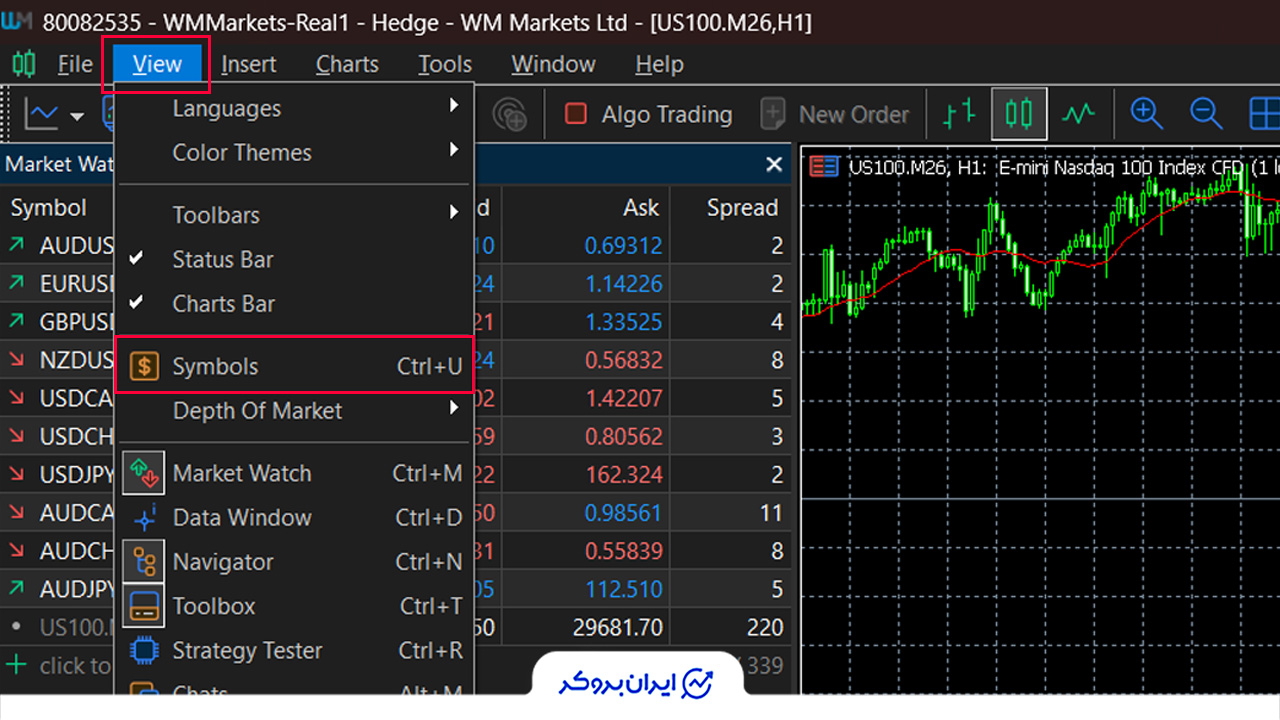Close the Market Watch panel
This screenshot has height=720, width=1280.
[x=774, y=164]
